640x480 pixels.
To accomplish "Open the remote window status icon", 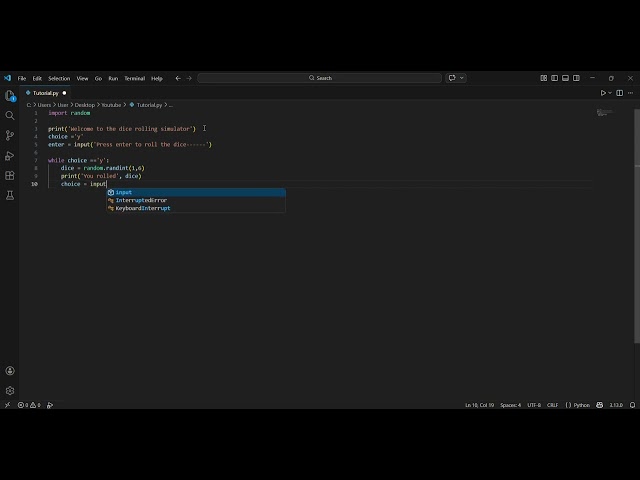I will coord(7,405).
